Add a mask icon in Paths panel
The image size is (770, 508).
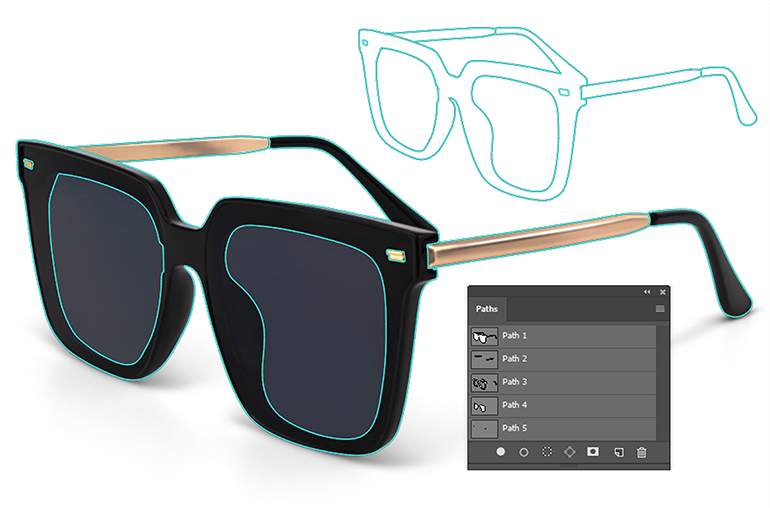pos(593,451)
